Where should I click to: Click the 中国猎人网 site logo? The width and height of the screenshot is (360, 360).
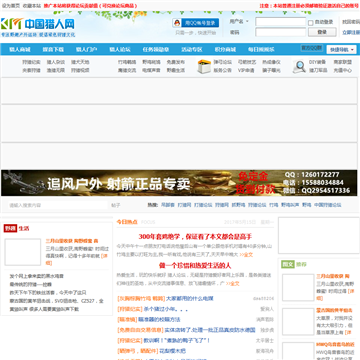[x=38, y=24]
